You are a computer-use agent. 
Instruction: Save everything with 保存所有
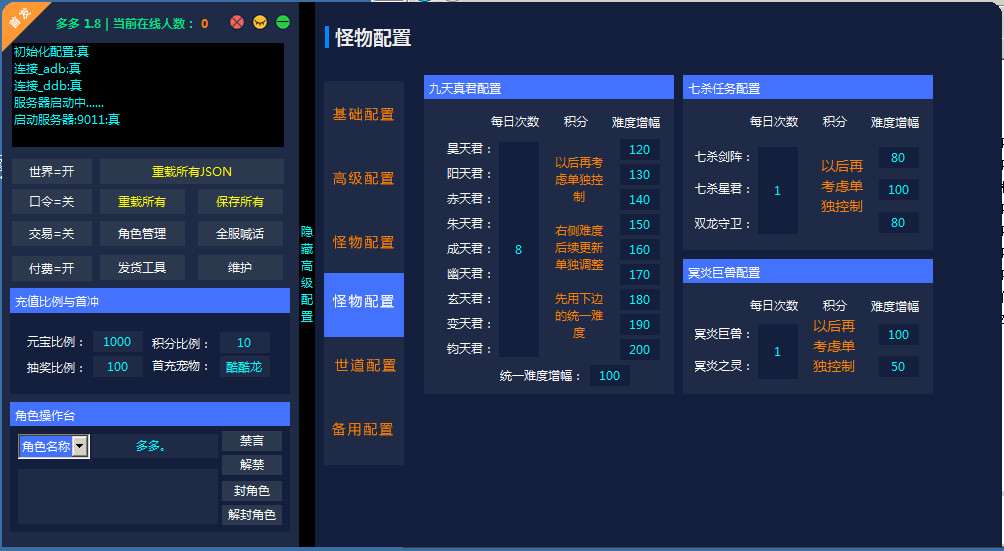[240, 202]
